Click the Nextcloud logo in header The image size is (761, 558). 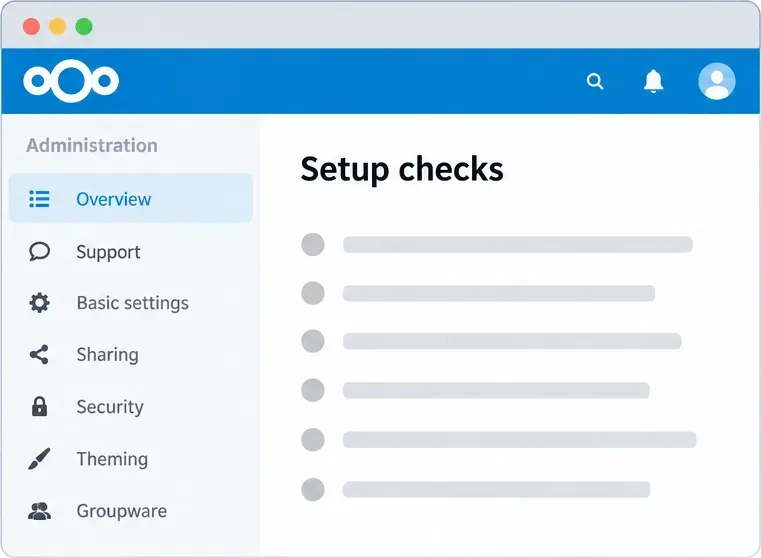pyautogui.click(x=71, y=81)
